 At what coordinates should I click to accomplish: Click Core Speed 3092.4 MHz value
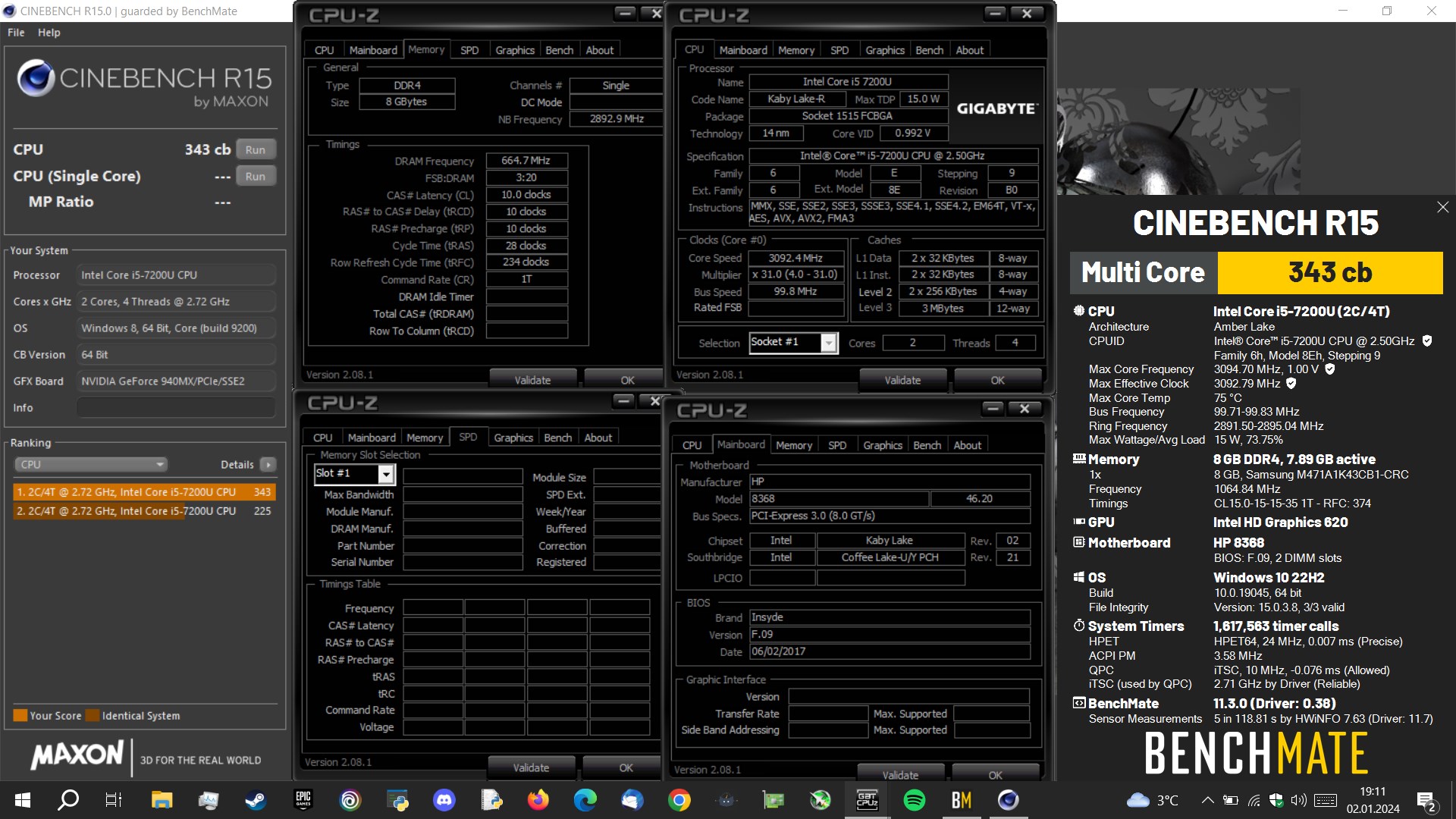click(795, 258)
